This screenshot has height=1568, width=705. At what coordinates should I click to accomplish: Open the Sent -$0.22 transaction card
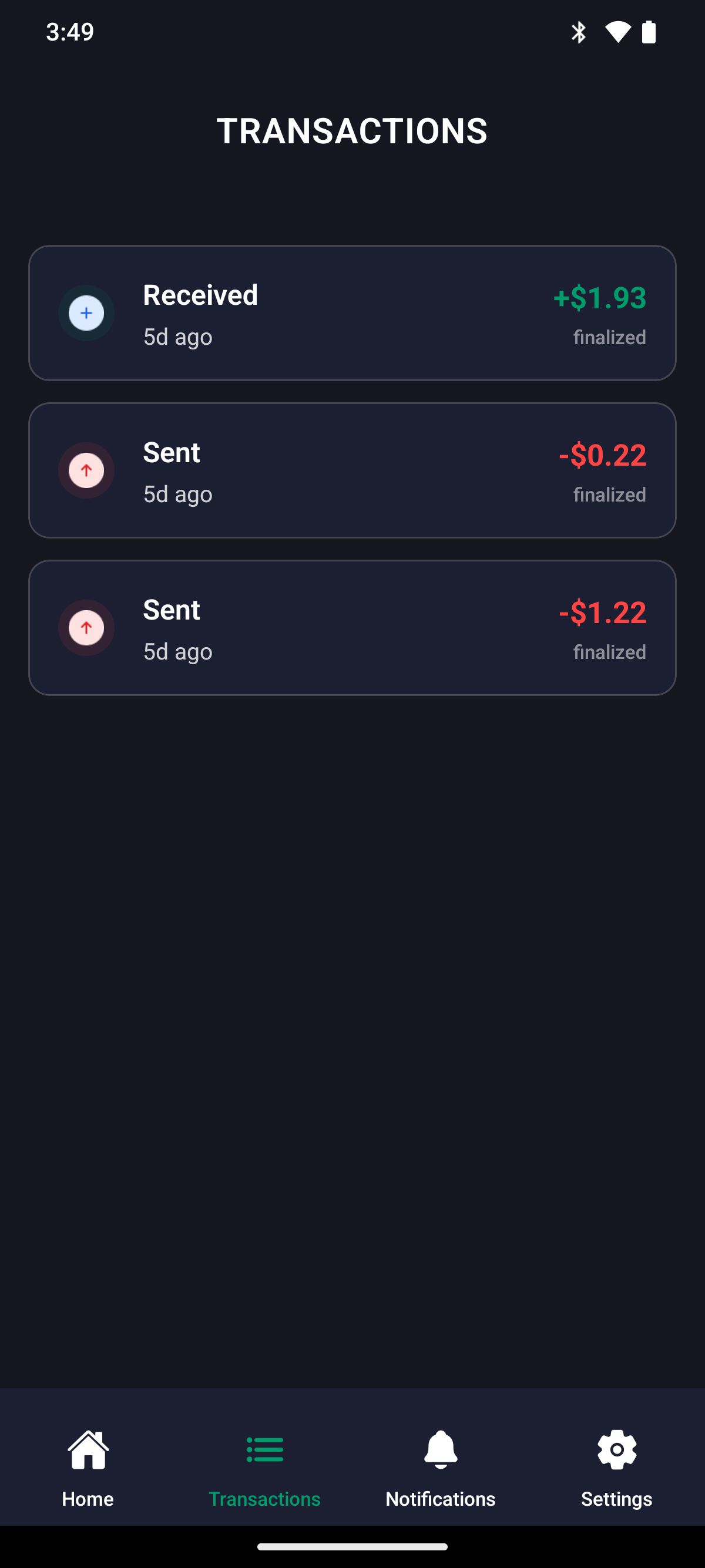tap(352, 470)
